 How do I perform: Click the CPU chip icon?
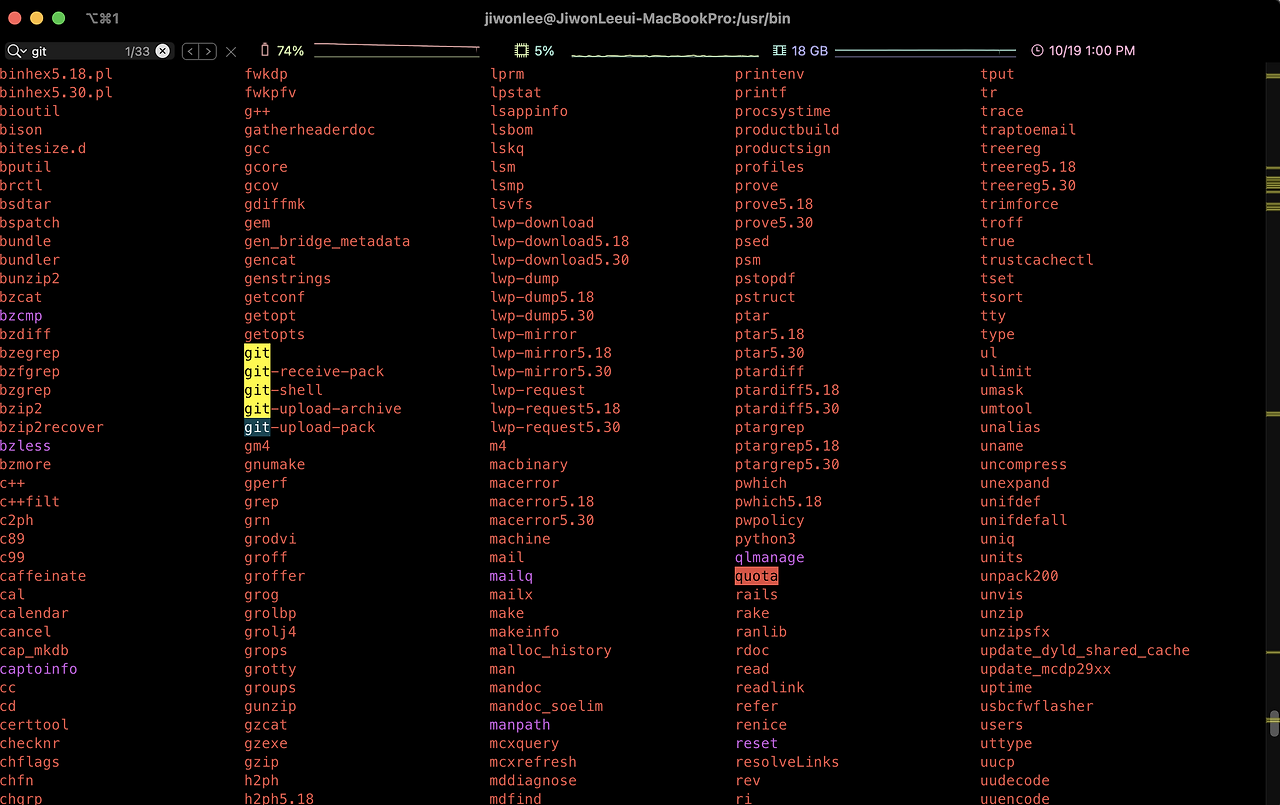(x=520, y=50)
